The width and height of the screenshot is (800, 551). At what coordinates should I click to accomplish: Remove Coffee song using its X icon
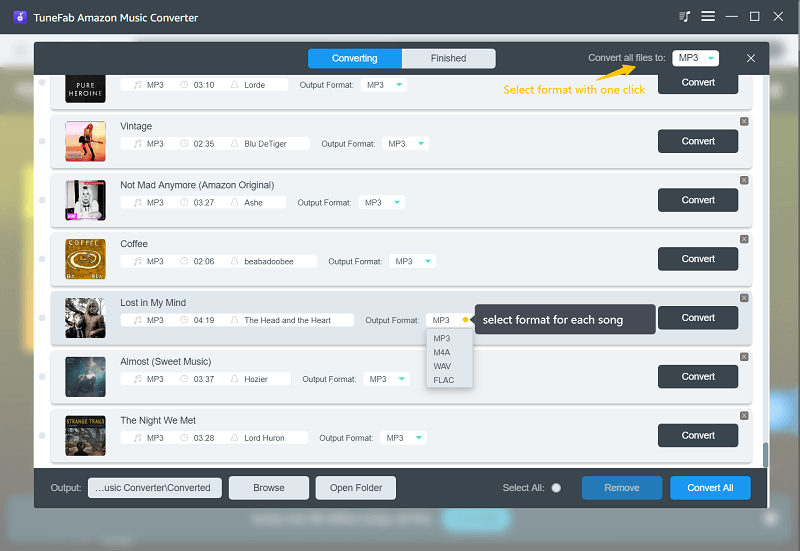744,239
